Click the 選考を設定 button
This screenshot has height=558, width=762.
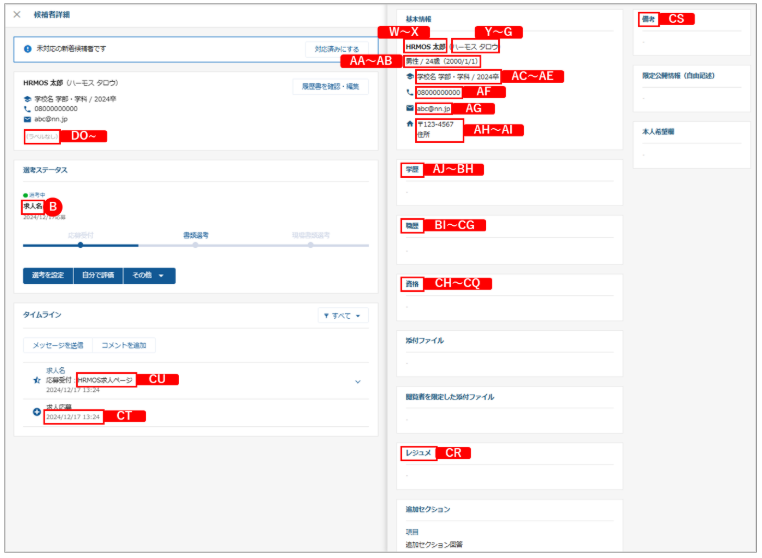pos(47,276)
